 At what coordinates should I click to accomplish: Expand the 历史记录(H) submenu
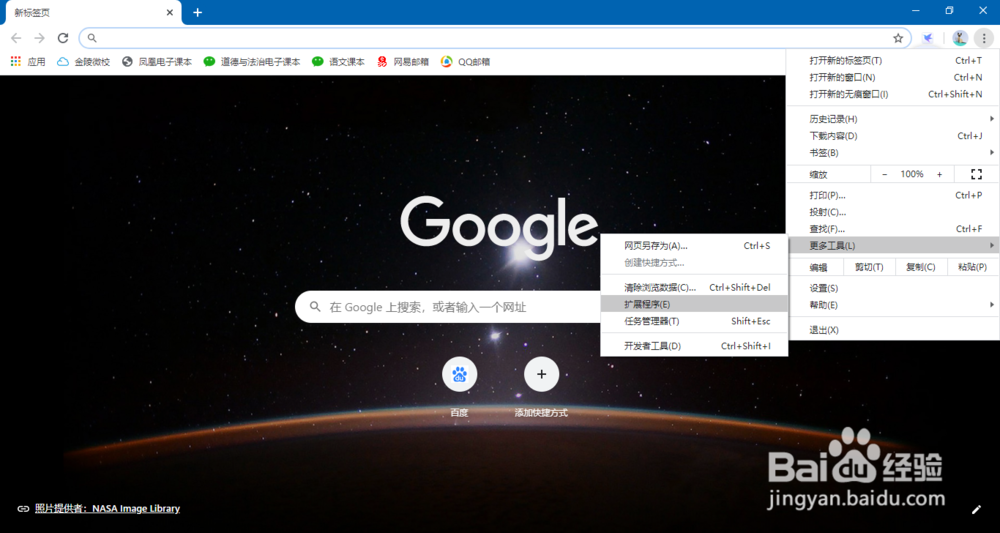coord(893,119)
